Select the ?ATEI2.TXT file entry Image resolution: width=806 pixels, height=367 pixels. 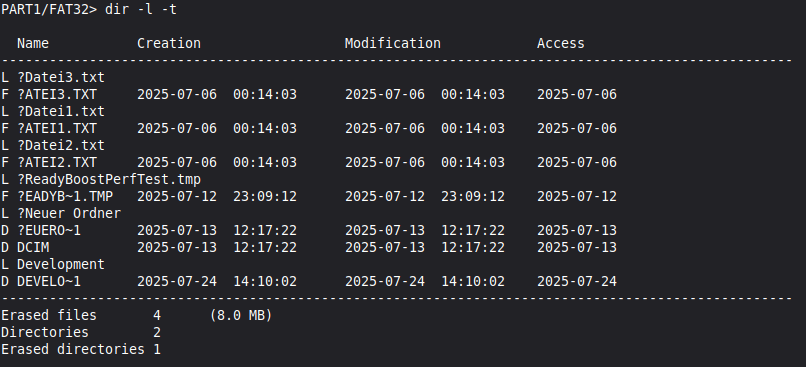pyautogui.click(x=308, y=162)
